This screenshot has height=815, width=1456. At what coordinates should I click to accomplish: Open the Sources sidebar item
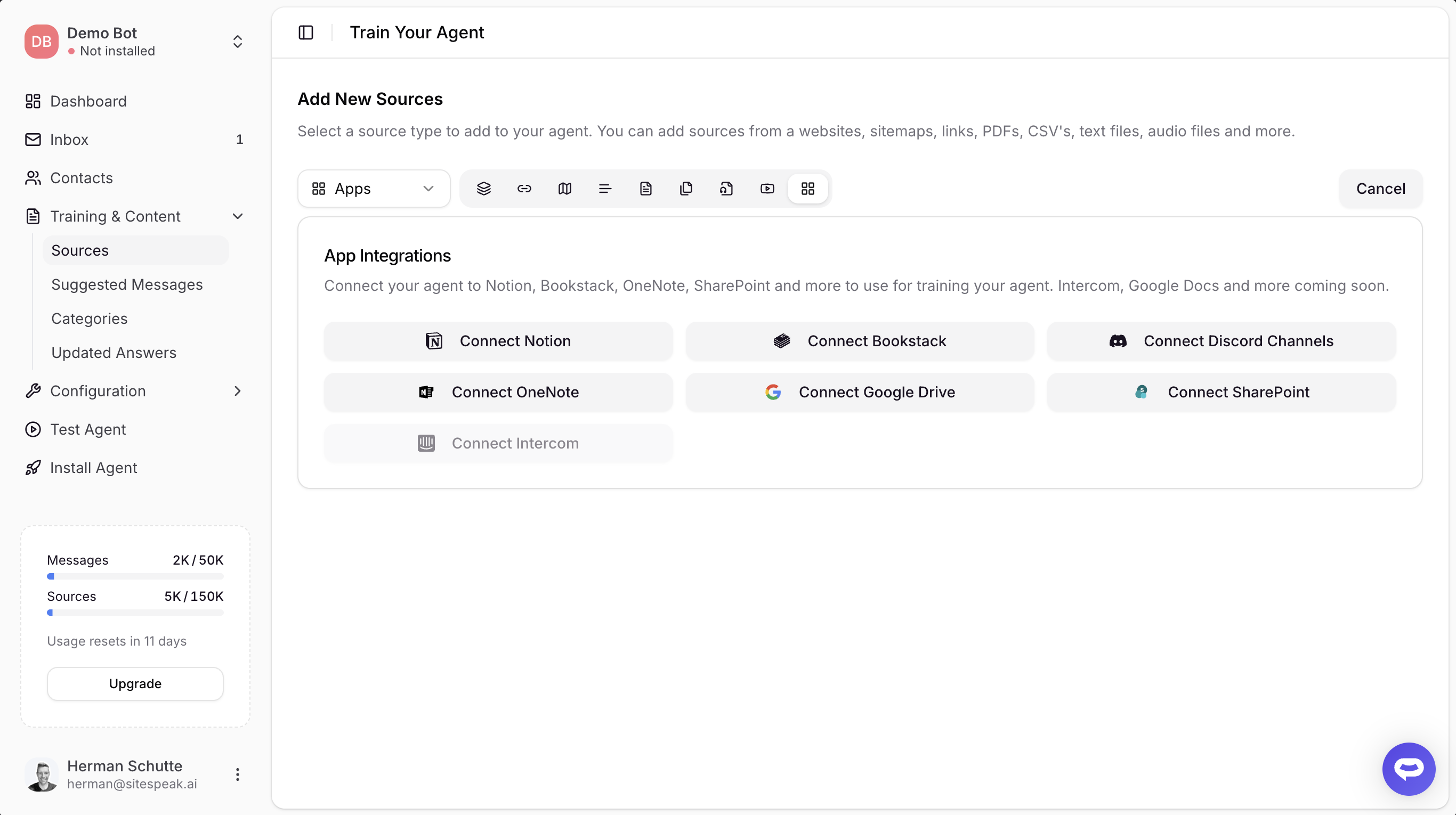tap(136, 250)
